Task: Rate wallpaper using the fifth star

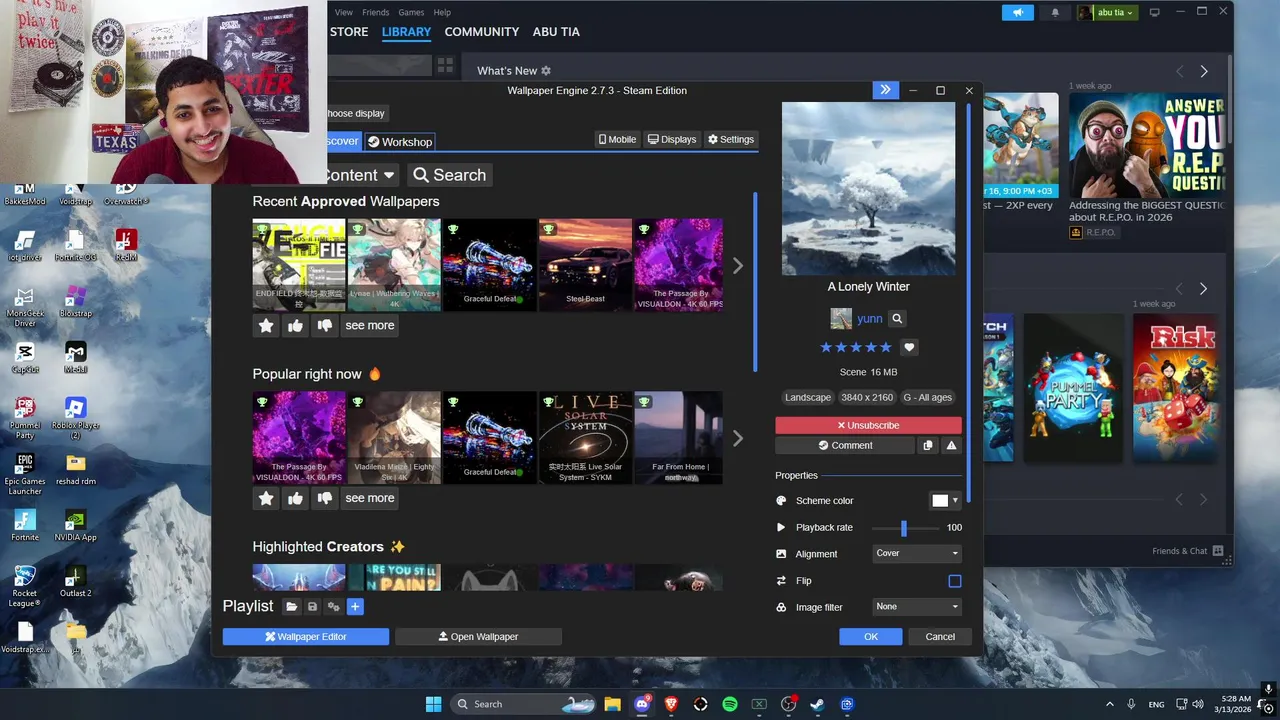Action: click(885, 347)
